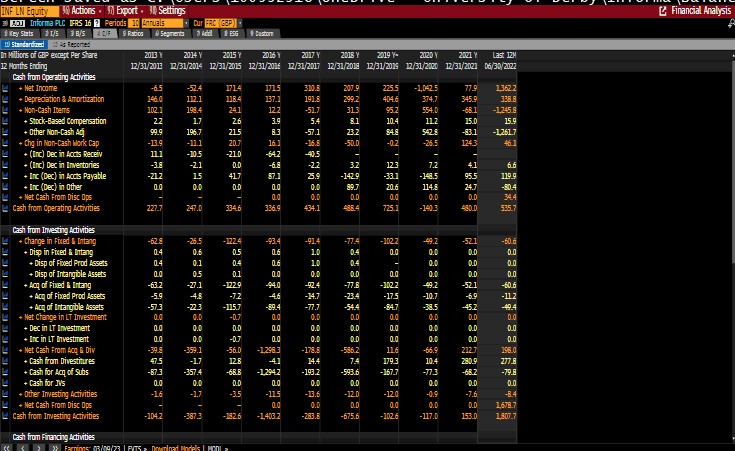Click the INF LN Equity ticker field
The height and width of the screenshot is (451, 735).
pyautogui.click(x=29, y=11)
